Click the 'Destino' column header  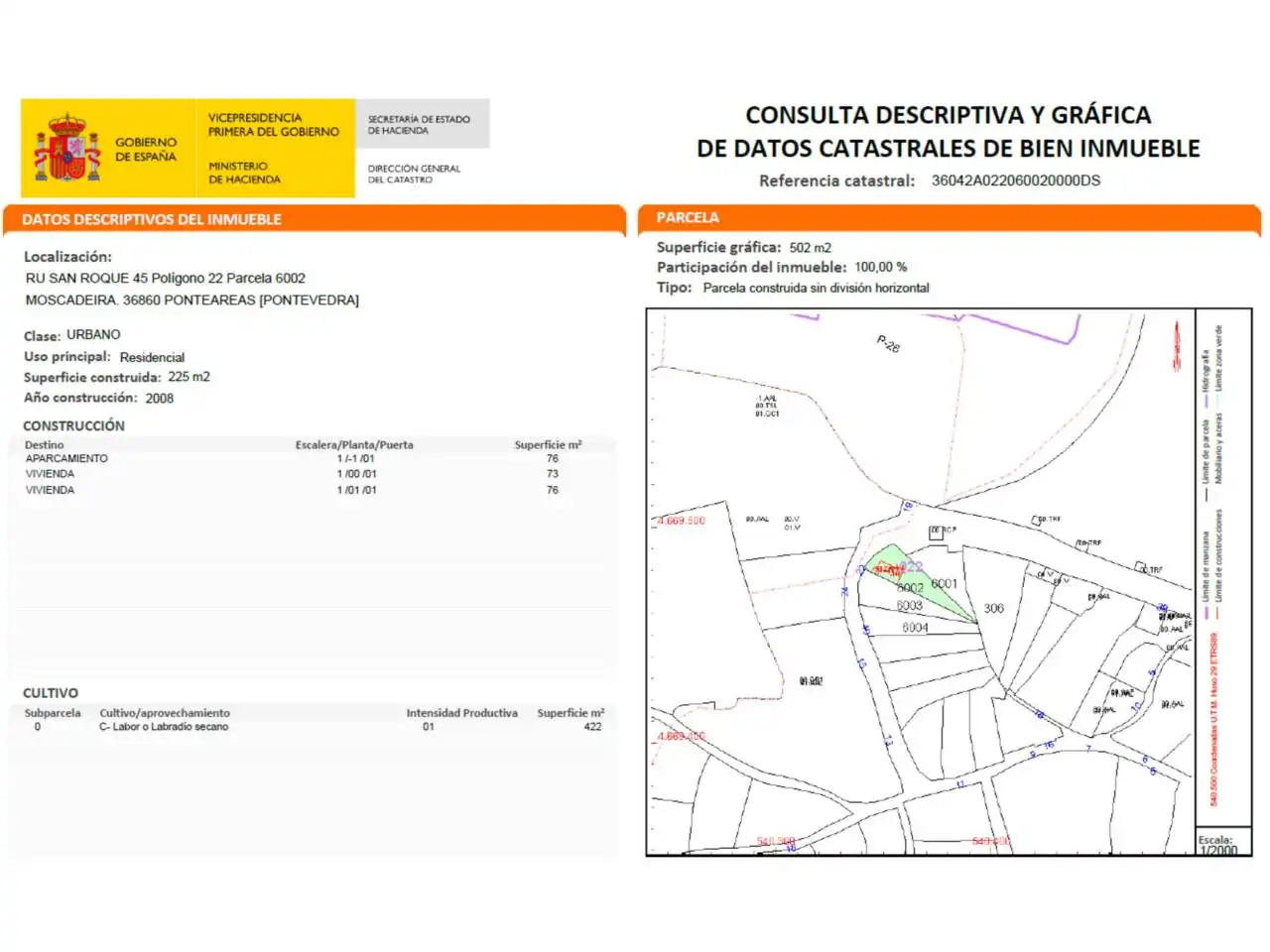[45, 445]
